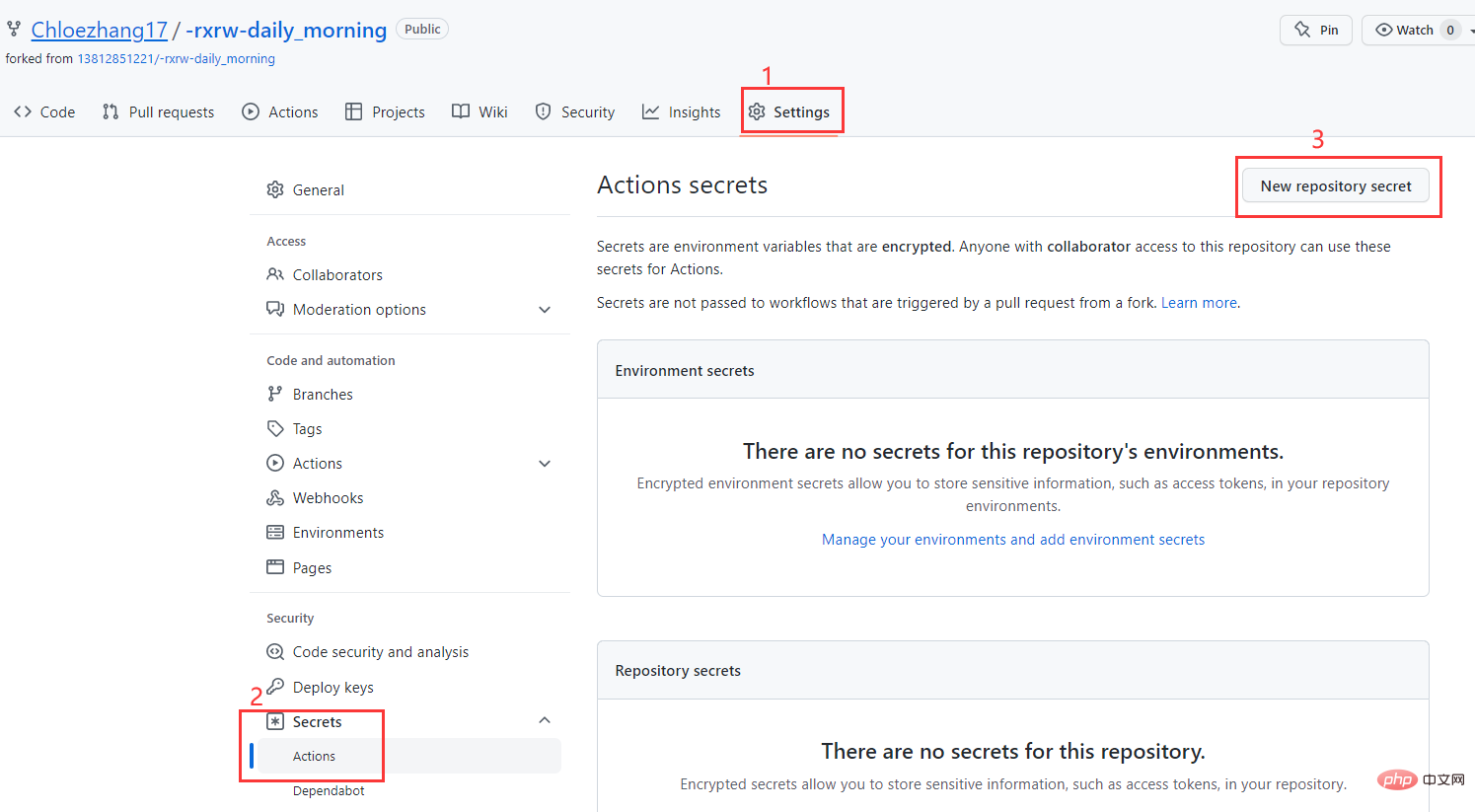Open the Wiki tab

click(480, 112)
